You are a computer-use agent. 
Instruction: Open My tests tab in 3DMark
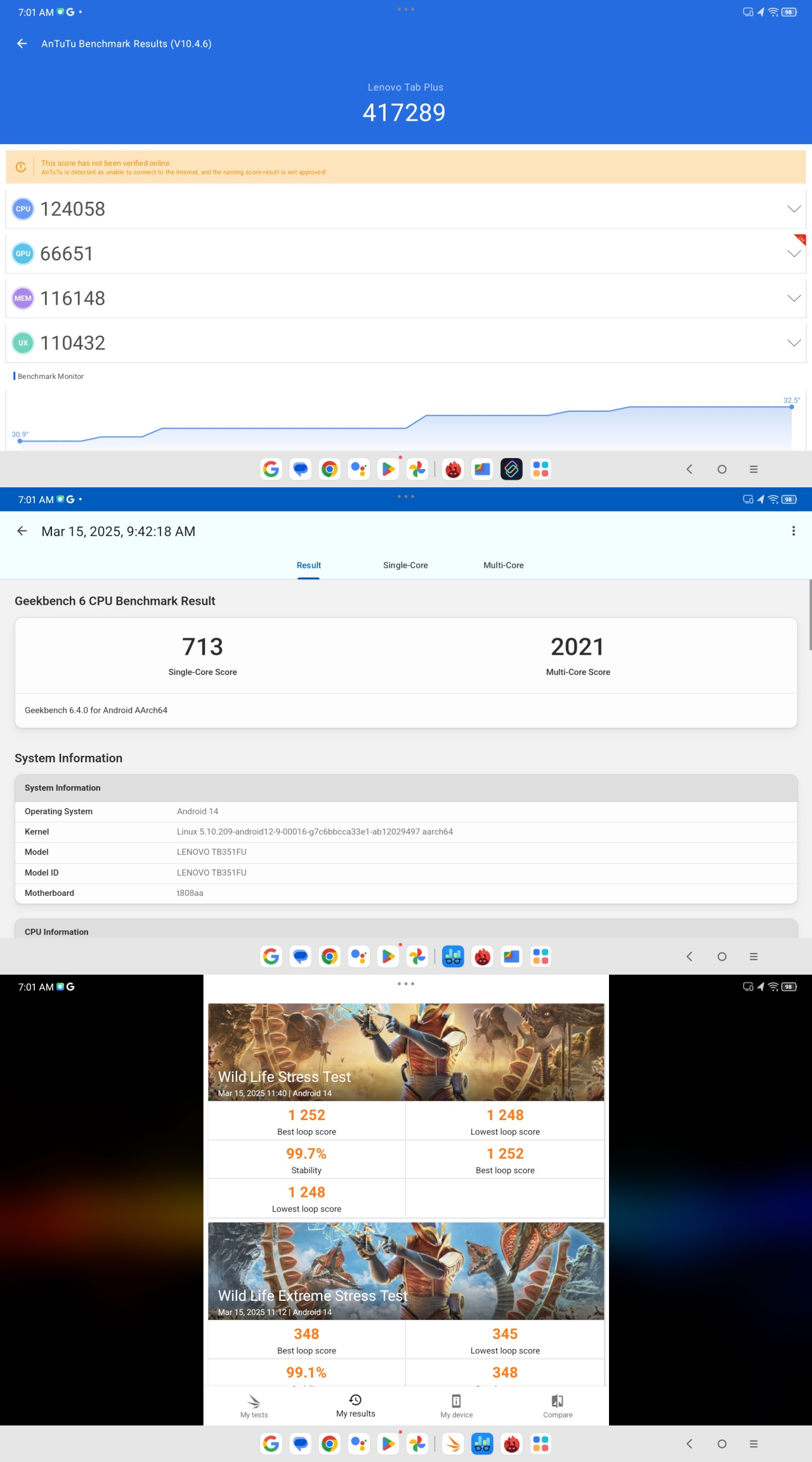[x=254, y=1406]
